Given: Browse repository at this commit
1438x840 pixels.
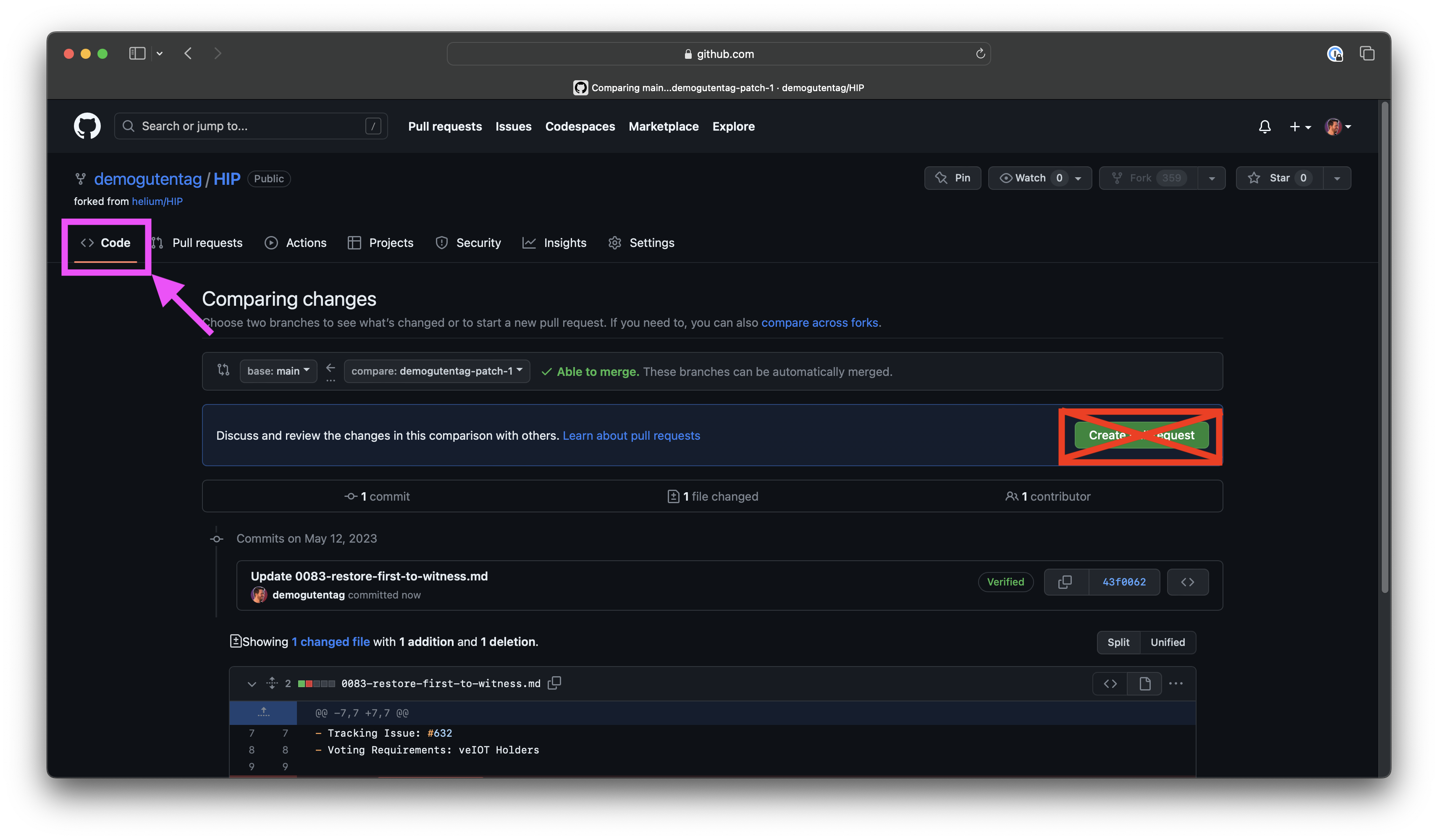Looking at the screenshot, I should point(1188,582).
